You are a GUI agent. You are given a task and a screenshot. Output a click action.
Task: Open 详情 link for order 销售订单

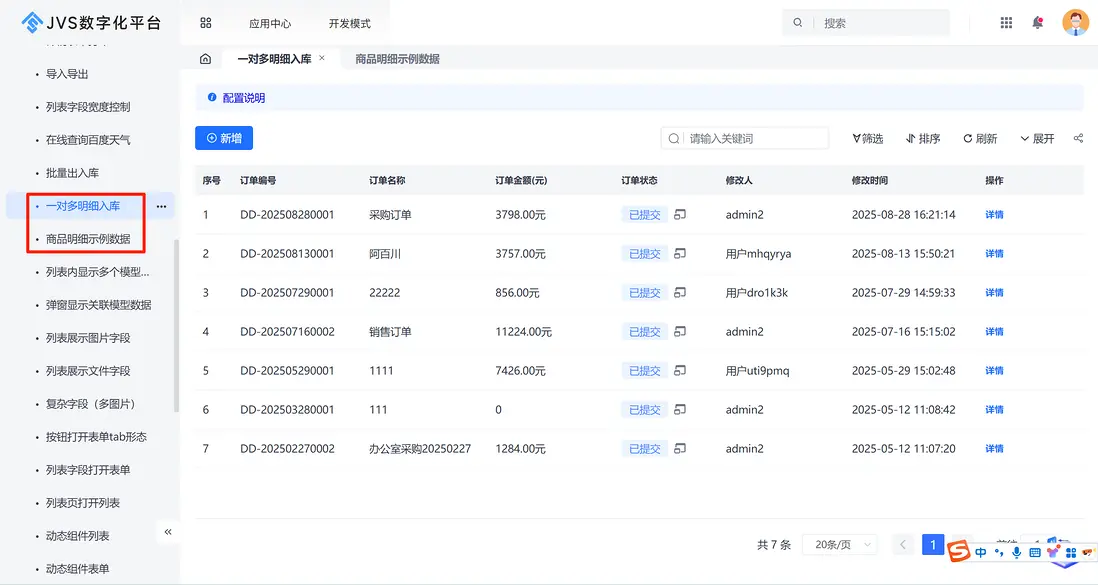click(994, 332)
